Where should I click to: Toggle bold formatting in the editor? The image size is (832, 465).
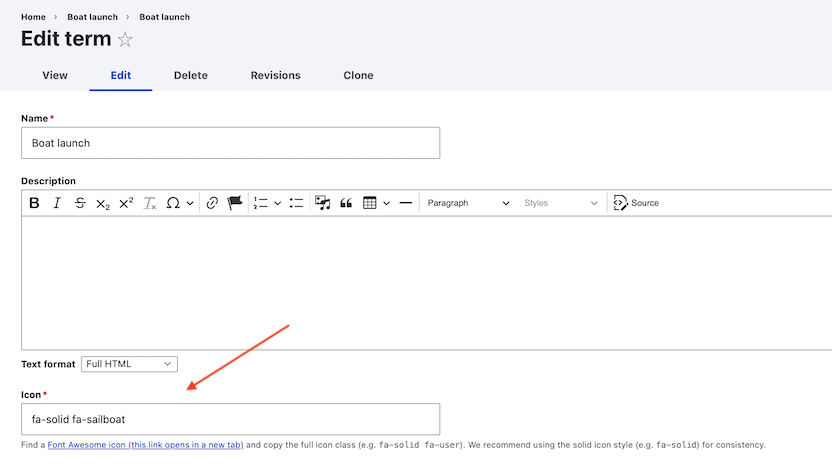coord(34,203)
